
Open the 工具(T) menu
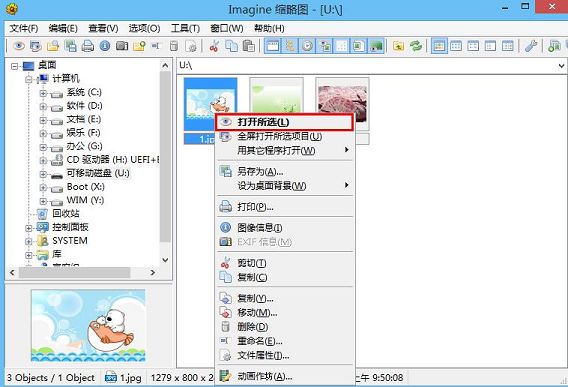pyautogui.click(x=185, y=28)
